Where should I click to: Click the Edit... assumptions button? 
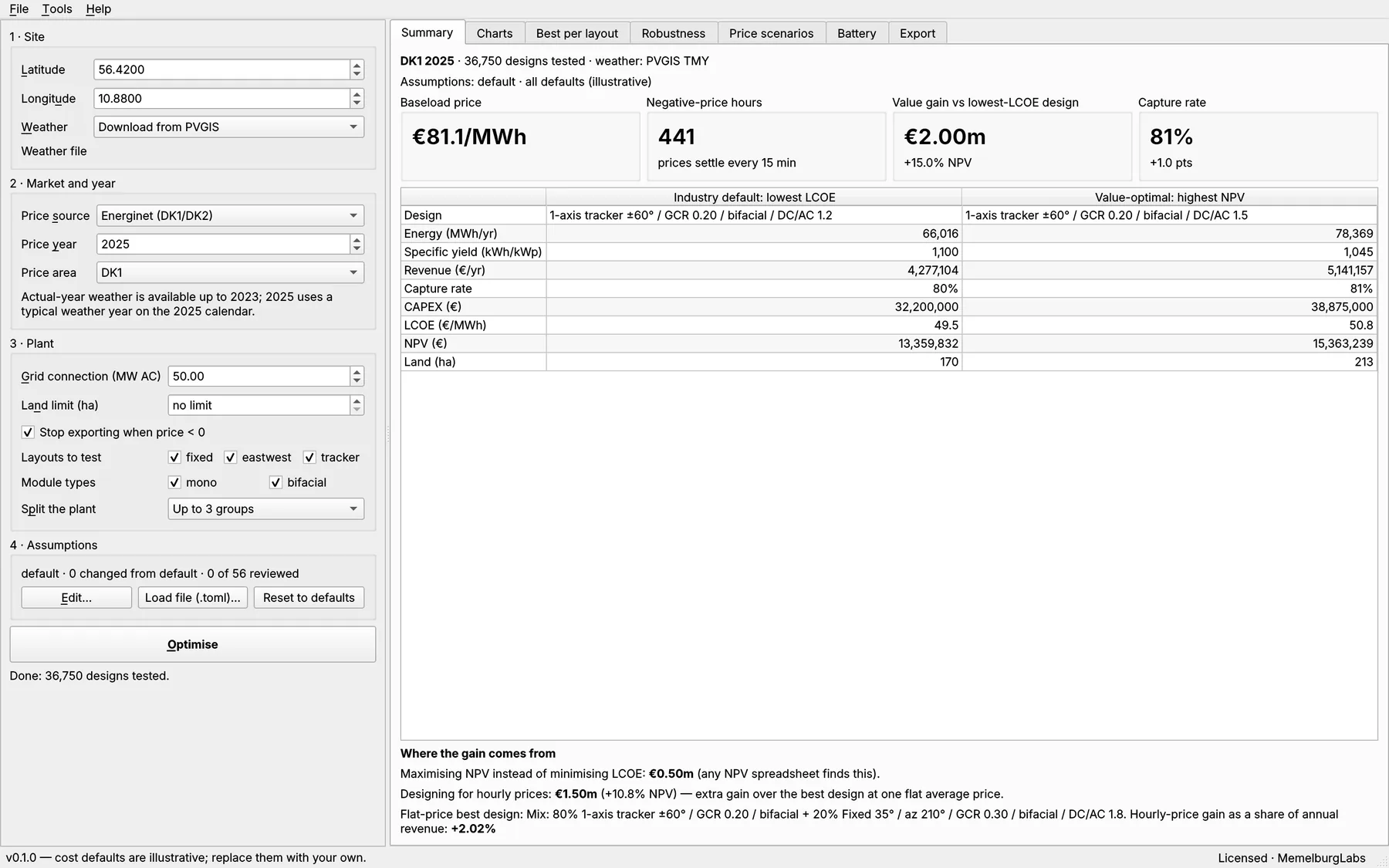tap(76, 598)
